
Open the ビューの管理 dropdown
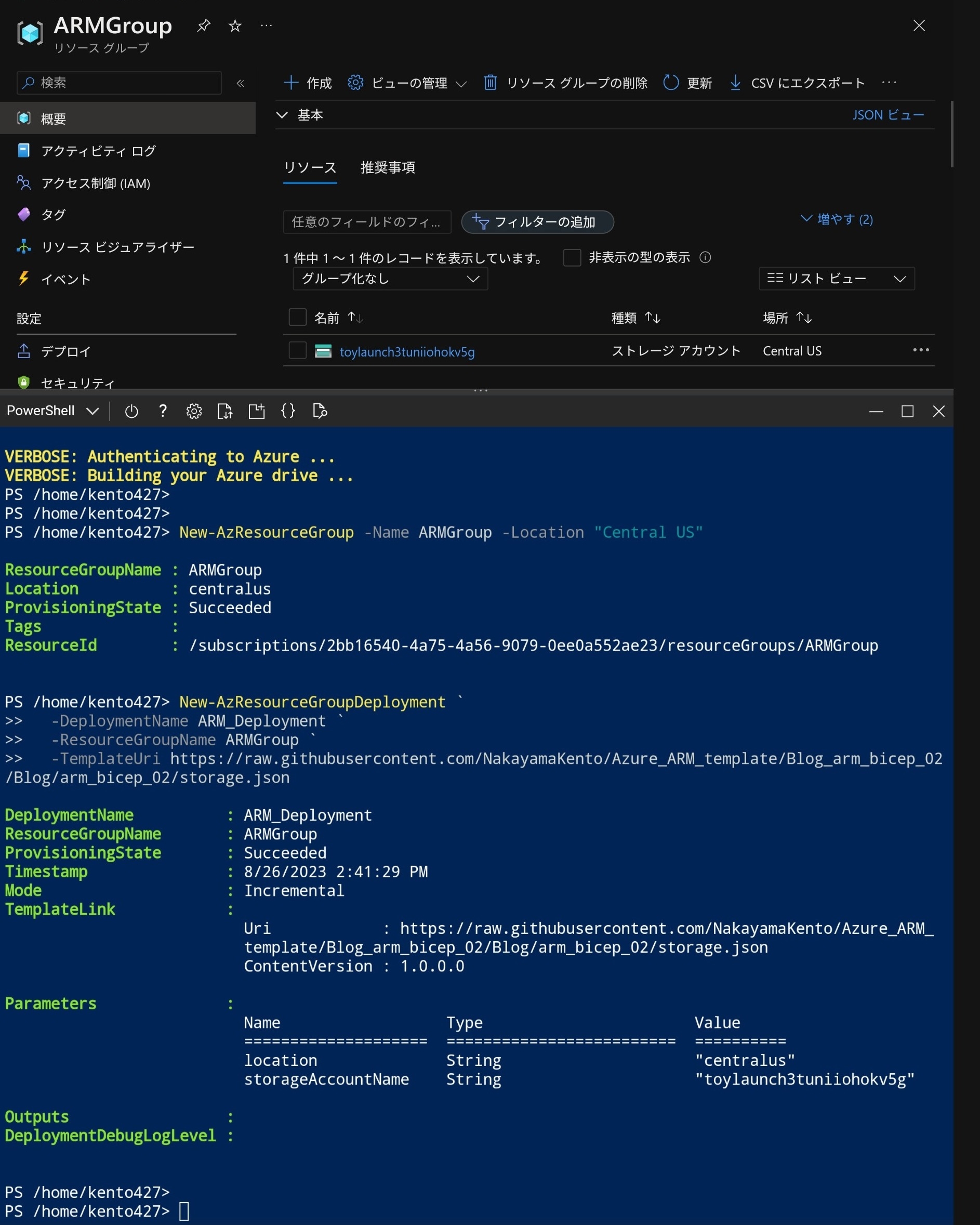point(407,83)
